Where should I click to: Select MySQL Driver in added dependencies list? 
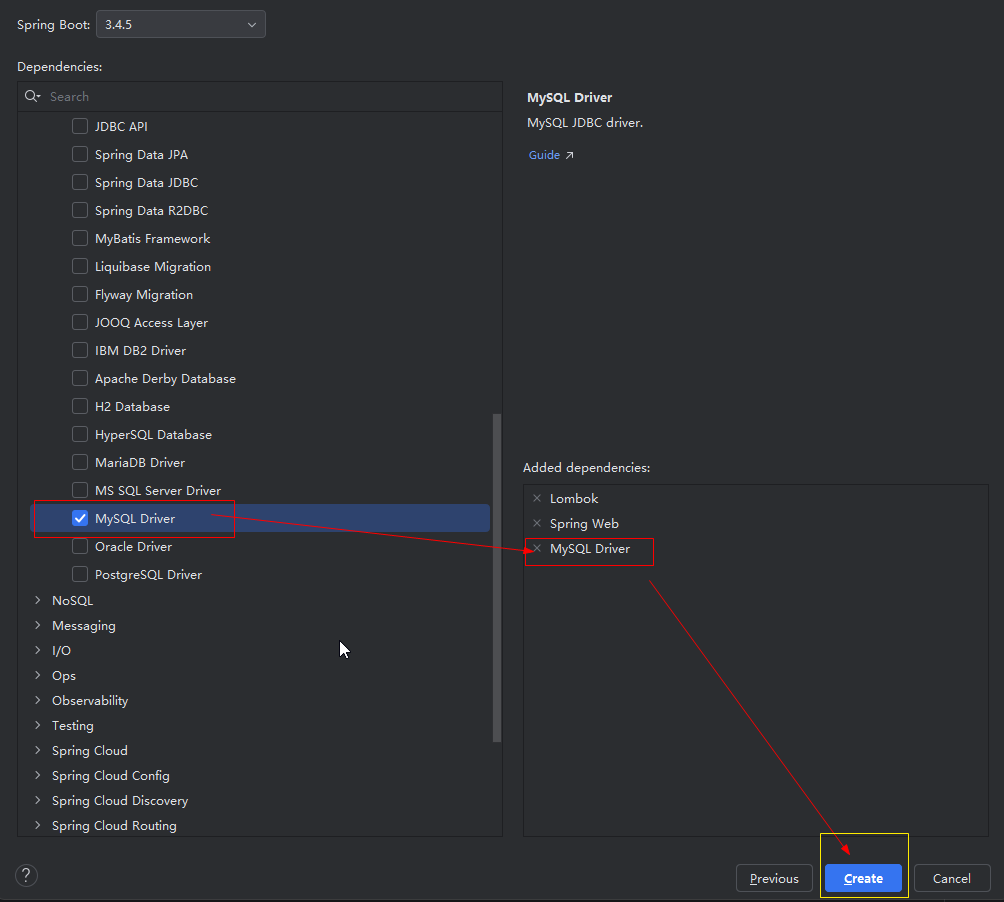click(590, 549)
